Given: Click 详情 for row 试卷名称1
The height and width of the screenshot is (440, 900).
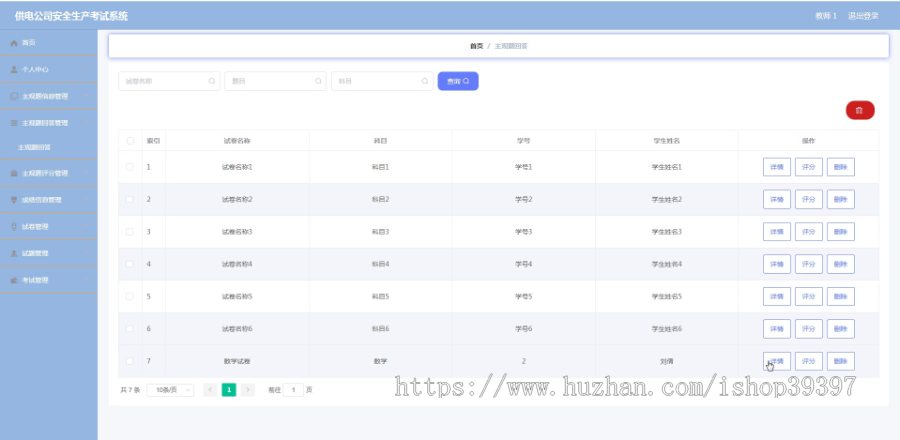Looking at the screenshot, I should [777, 167].
